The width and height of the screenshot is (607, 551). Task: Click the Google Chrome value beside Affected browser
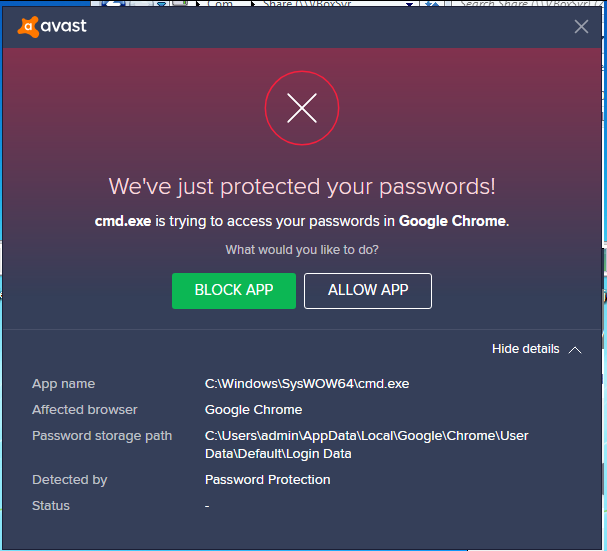pyautogui.click(x=253, y=410)
